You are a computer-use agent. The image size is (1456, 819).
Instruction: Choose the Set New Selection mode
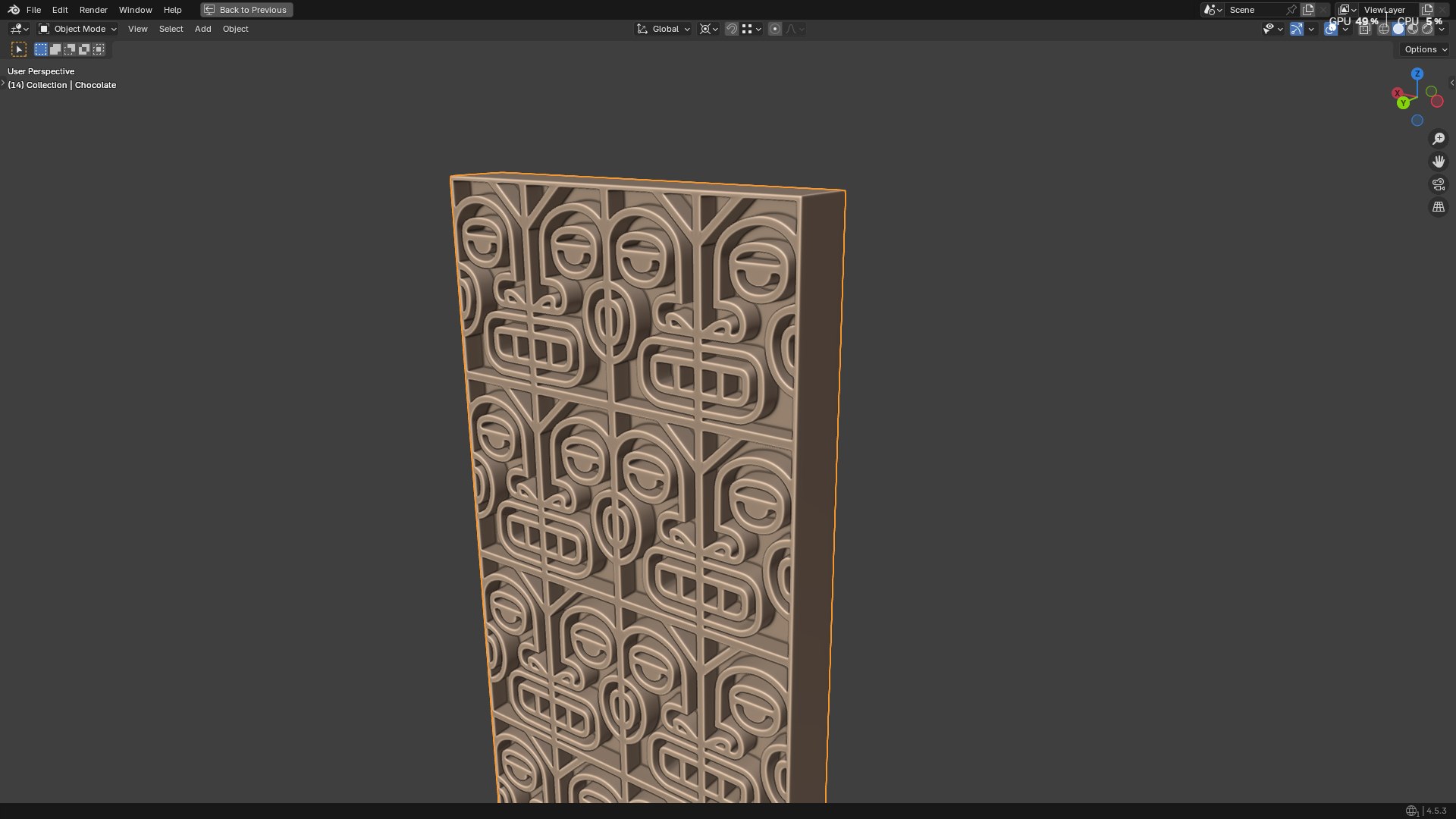pos(41,49)
